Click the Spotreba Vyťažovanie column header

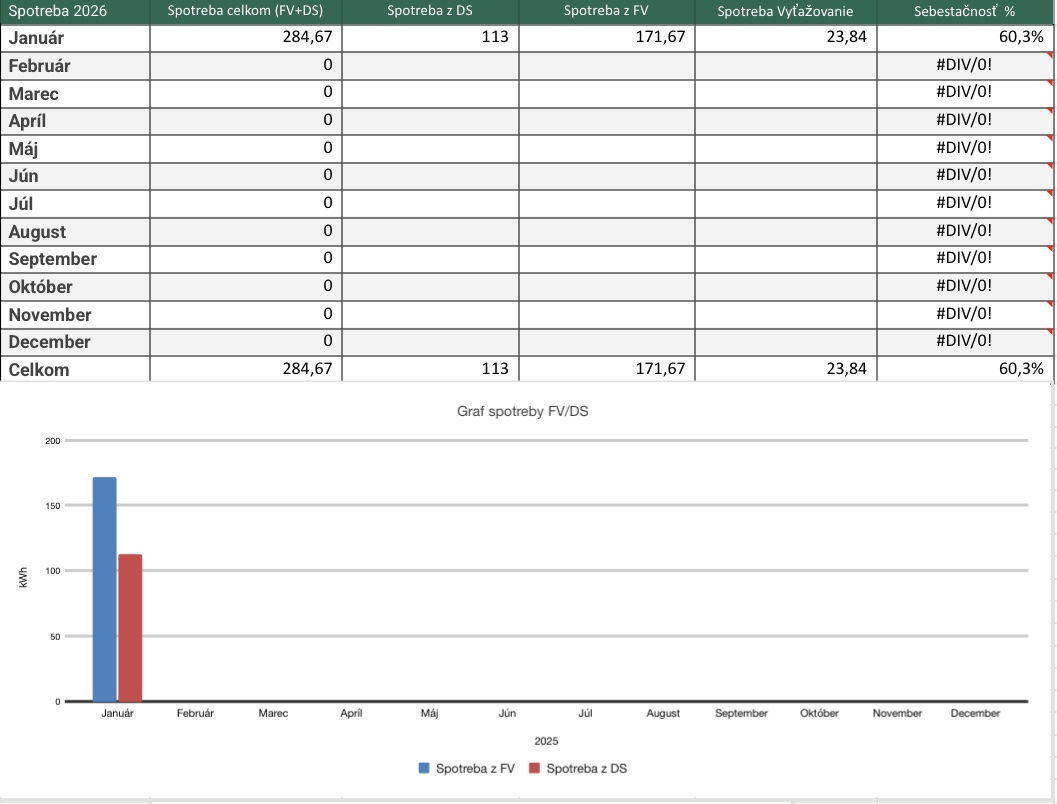785,12
